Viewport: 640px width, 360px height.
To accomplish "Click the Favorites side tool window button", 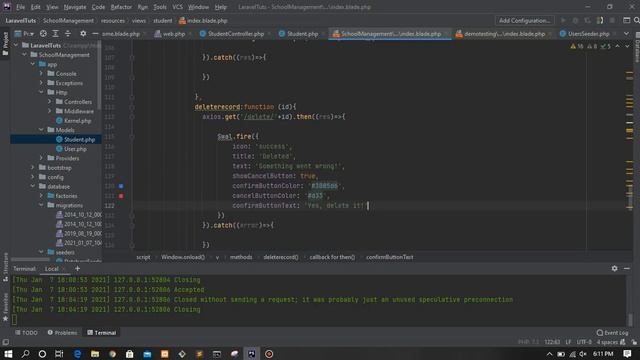I will pyautogui.click(x=5, y=306).
